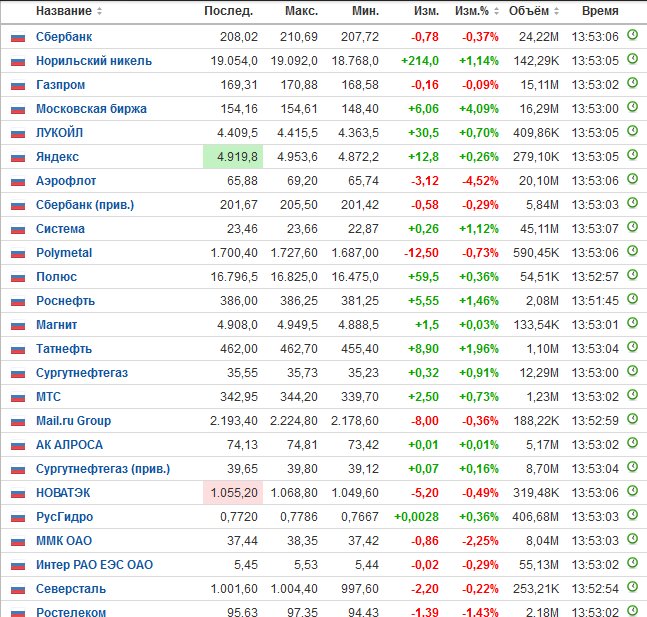Click the clock icon in Магнит row

[633, 323]
